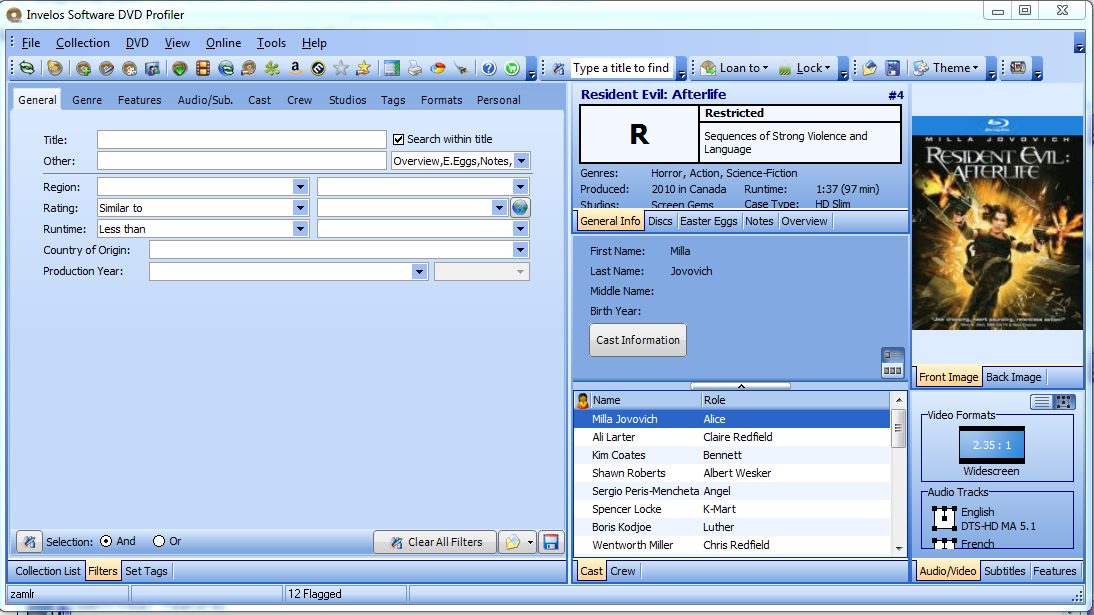Open the Amazon link icon
The height and width of the screenshot is (615, 1094).
click(294, 68)
